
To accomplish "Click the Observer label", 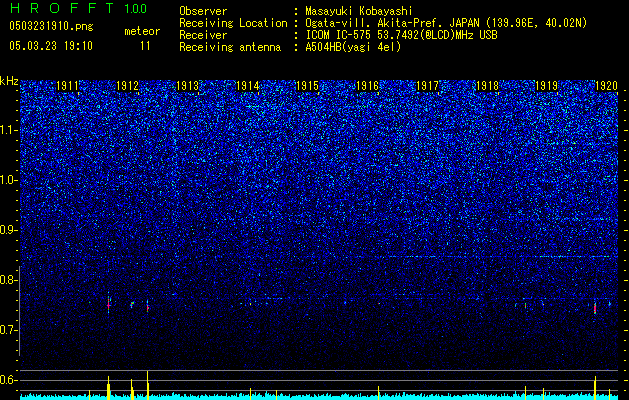I will tap(203, 11).
